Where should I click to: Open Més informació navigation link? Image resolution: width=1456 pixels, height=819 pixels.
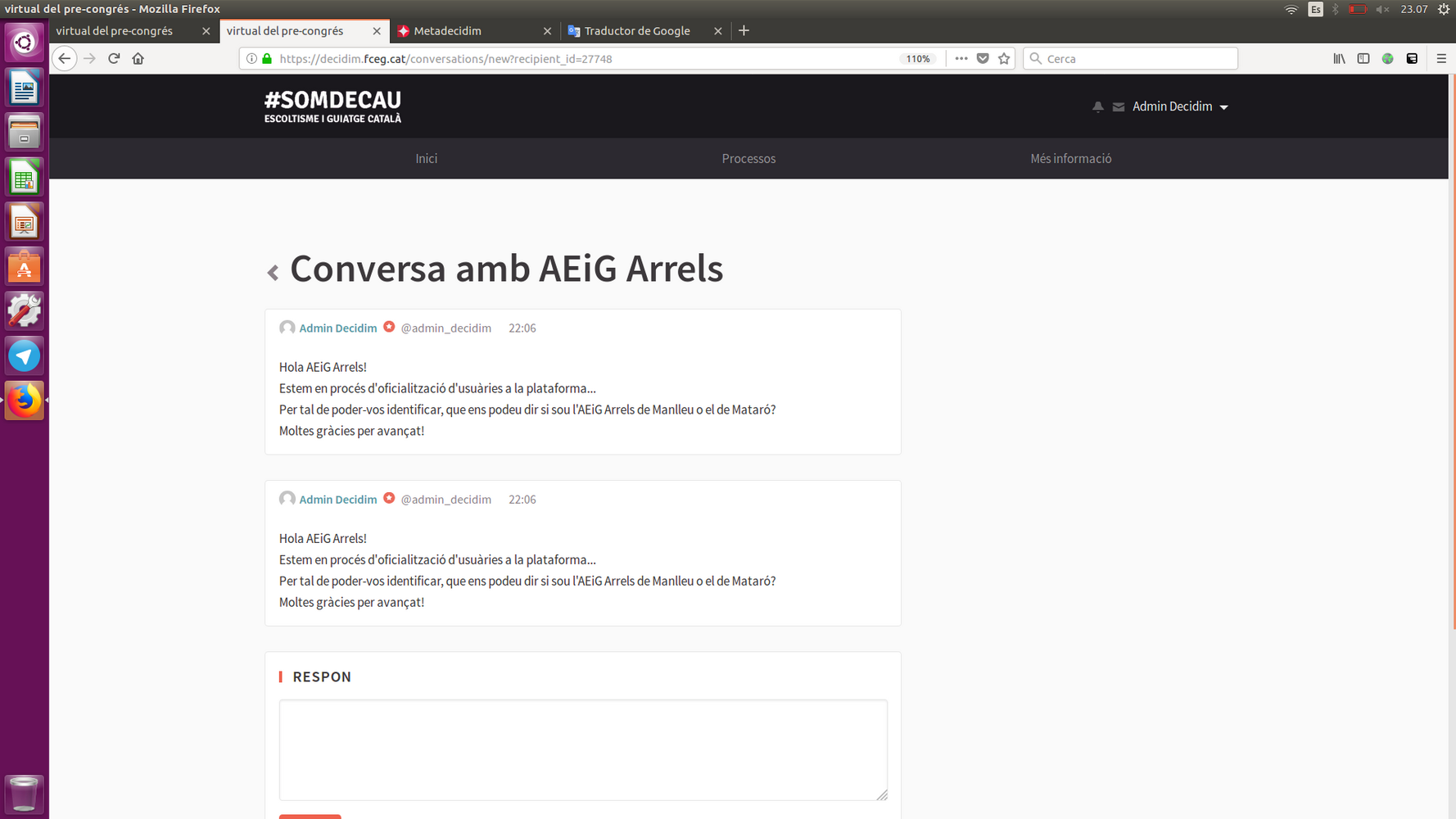coord(1070,159)
